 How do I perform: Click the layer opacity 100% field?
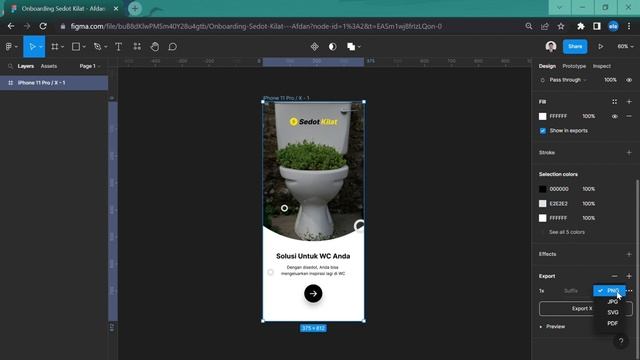point(611,80)
